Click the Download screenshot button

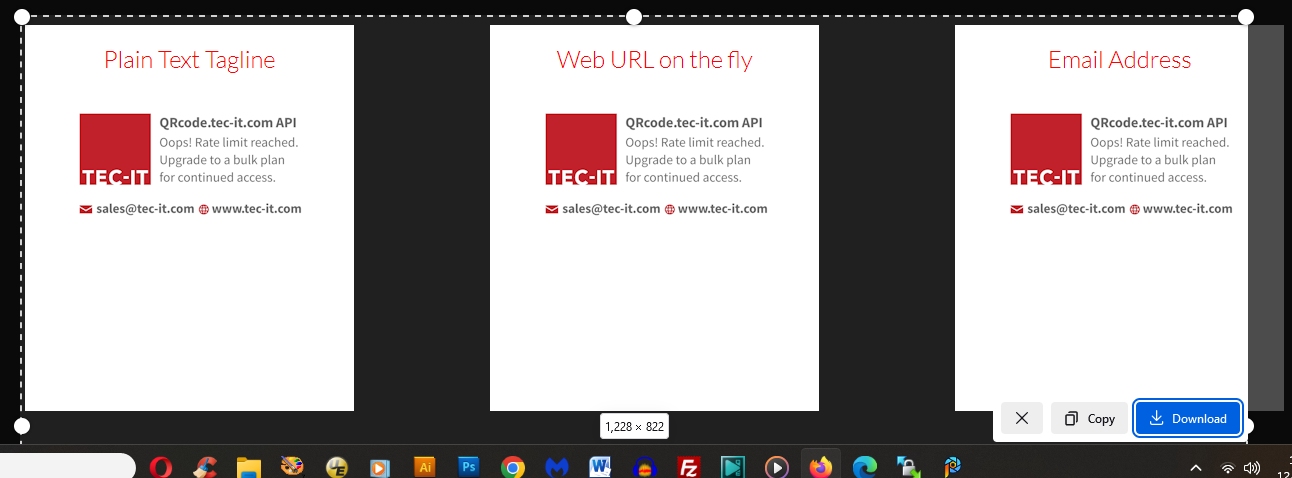pos(1188,419)
